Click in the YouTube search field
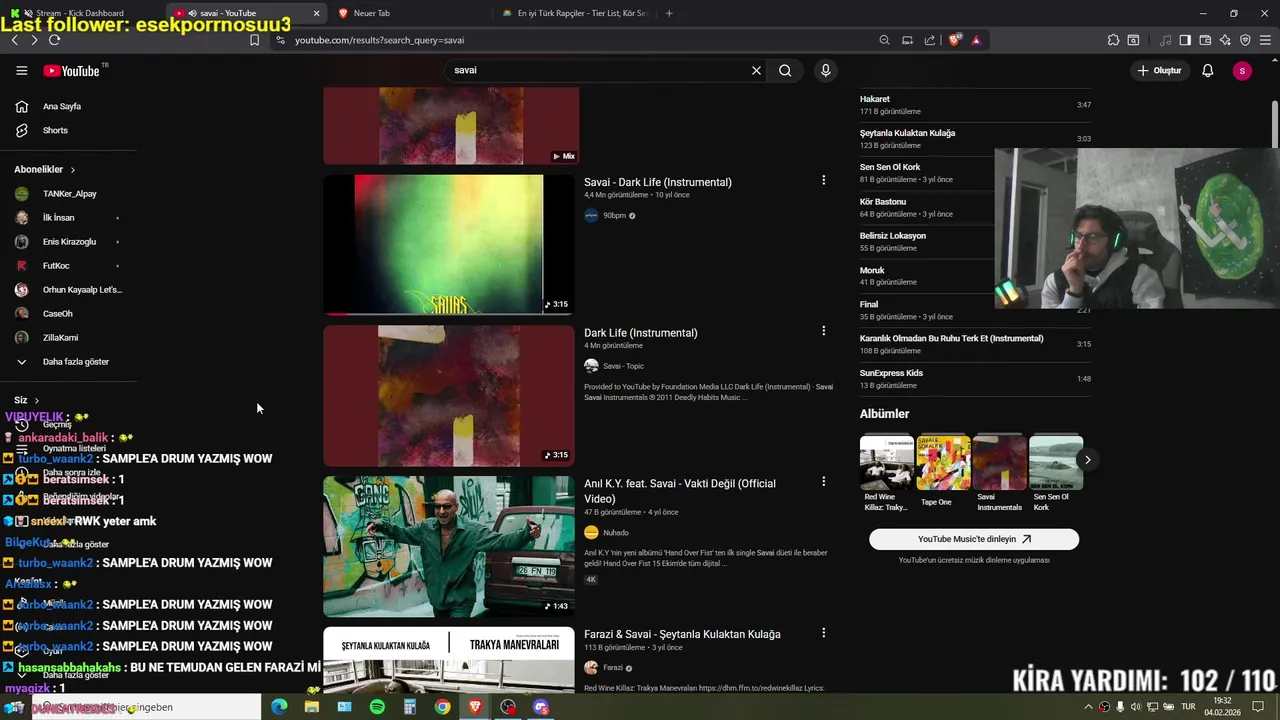Viewport: 1280px width, 720px height. [600, 71]
